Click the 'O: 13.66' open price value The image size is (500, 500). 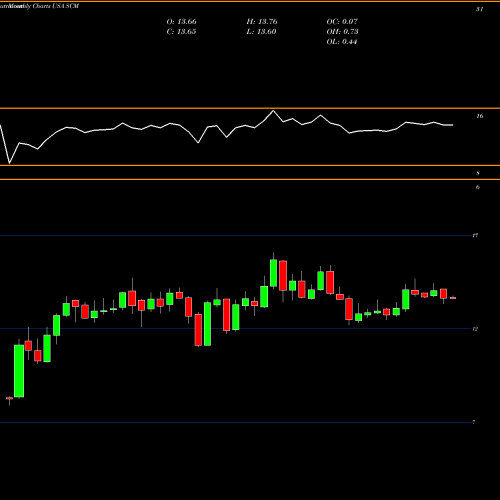181,22
